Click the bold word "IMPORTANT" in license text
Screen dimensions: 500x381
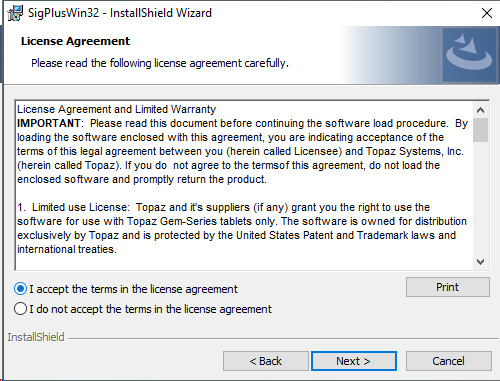pyautogui.click(x=49, y=123)
